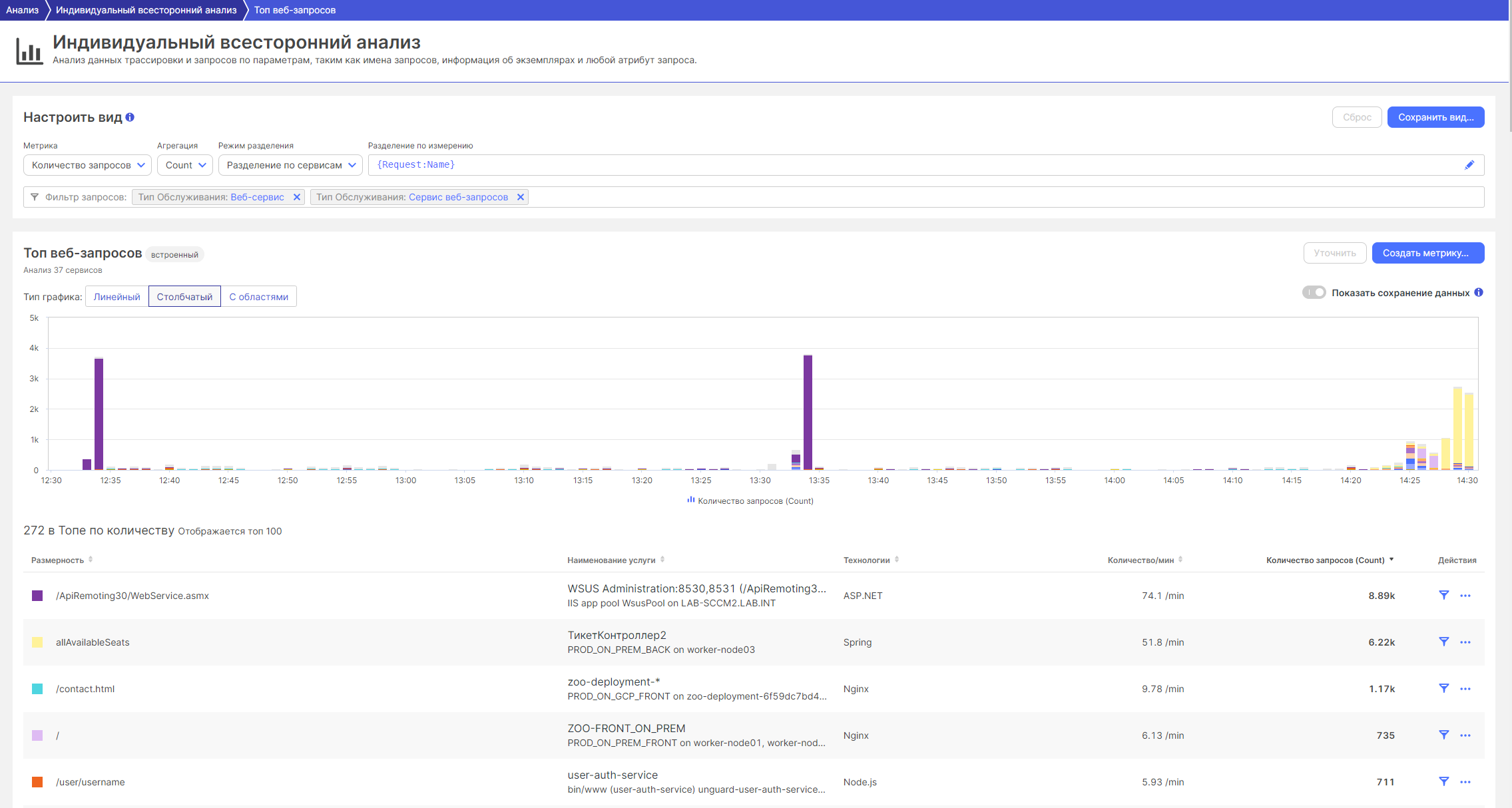Click the Сохранить вид button
Screen dimensions: 1512x808
coord(1435,117)
